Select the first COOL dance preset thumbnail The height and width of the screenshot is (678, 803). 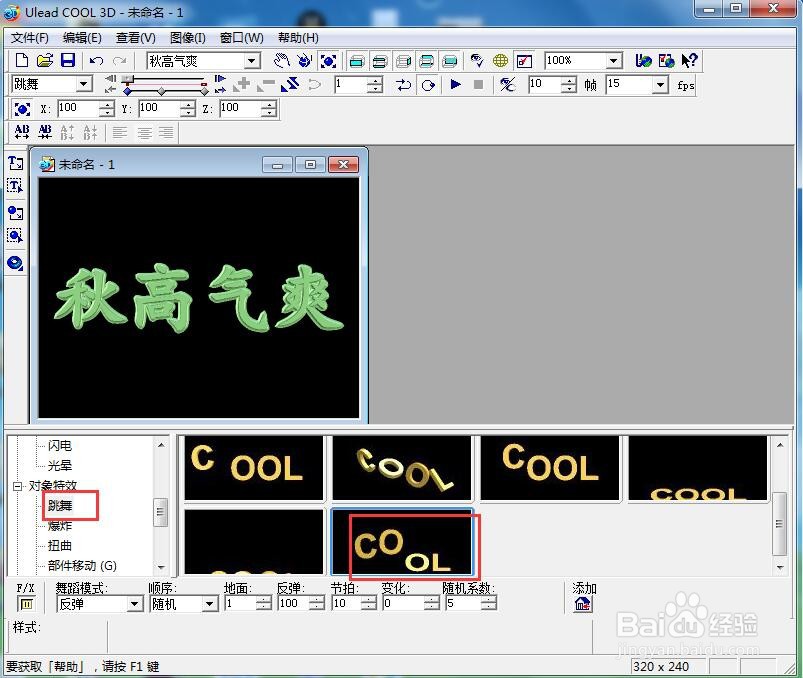254,468
